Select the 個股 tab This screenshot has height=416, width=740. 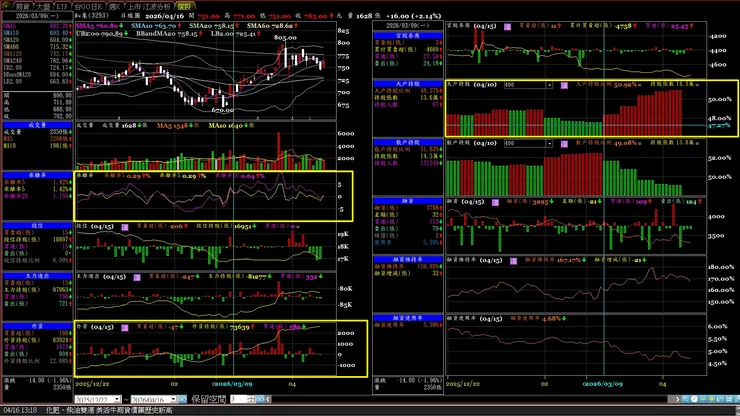pos(184,6)
